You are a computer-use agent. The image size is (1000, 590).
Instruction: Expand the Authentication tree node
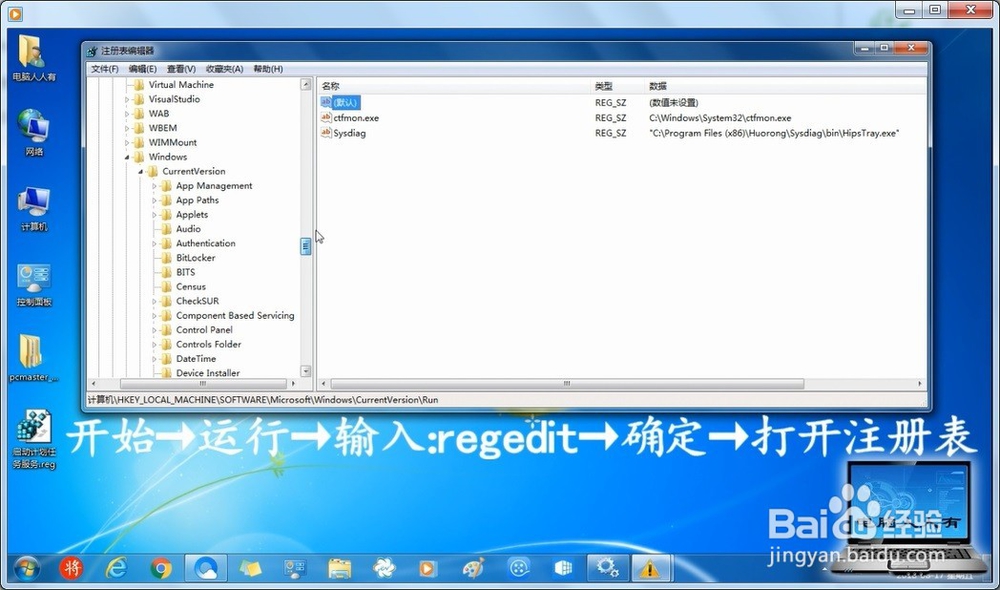(154, 244)
